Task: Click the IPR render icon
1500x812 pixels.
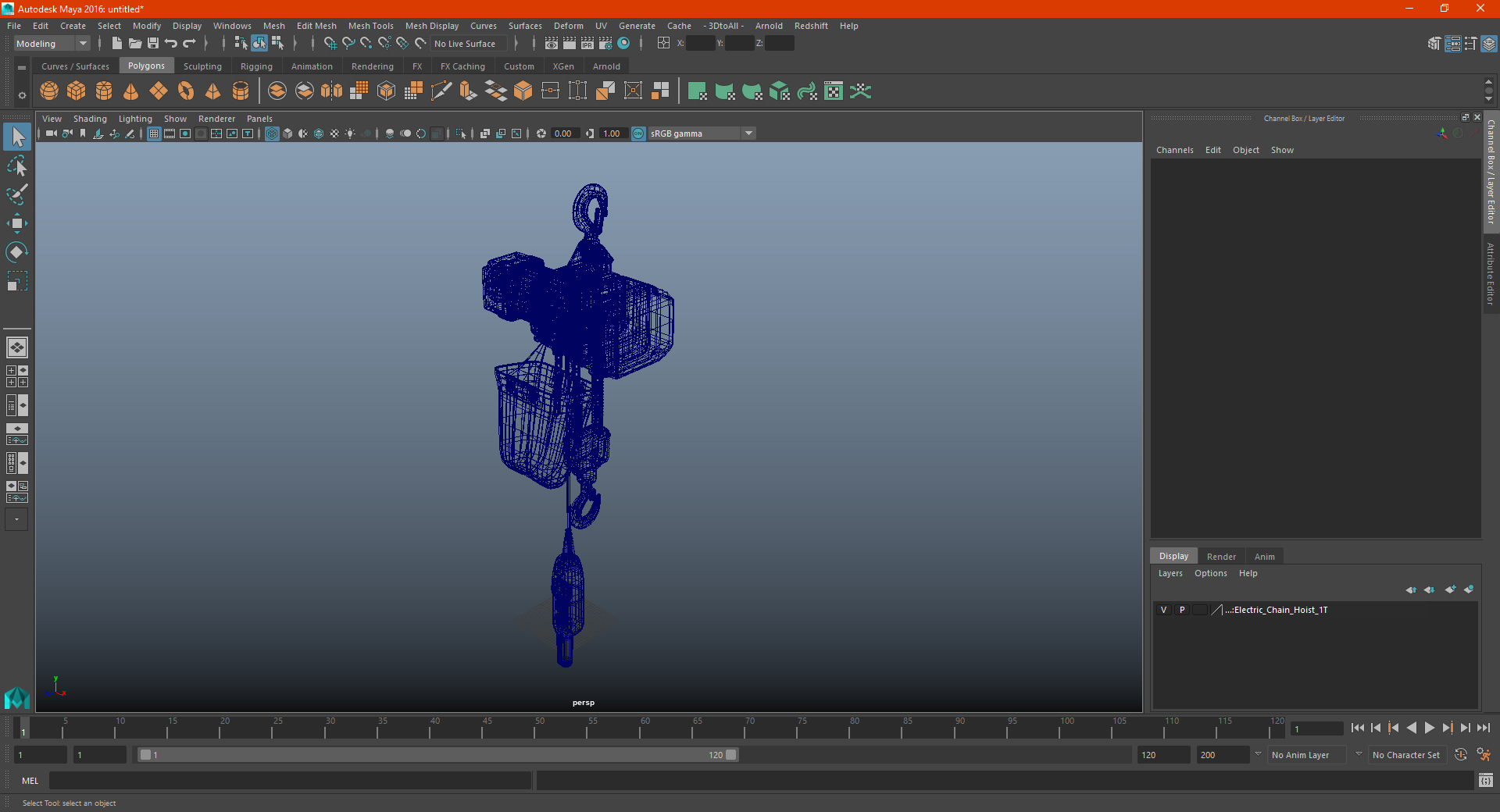Action: point(587,44)
